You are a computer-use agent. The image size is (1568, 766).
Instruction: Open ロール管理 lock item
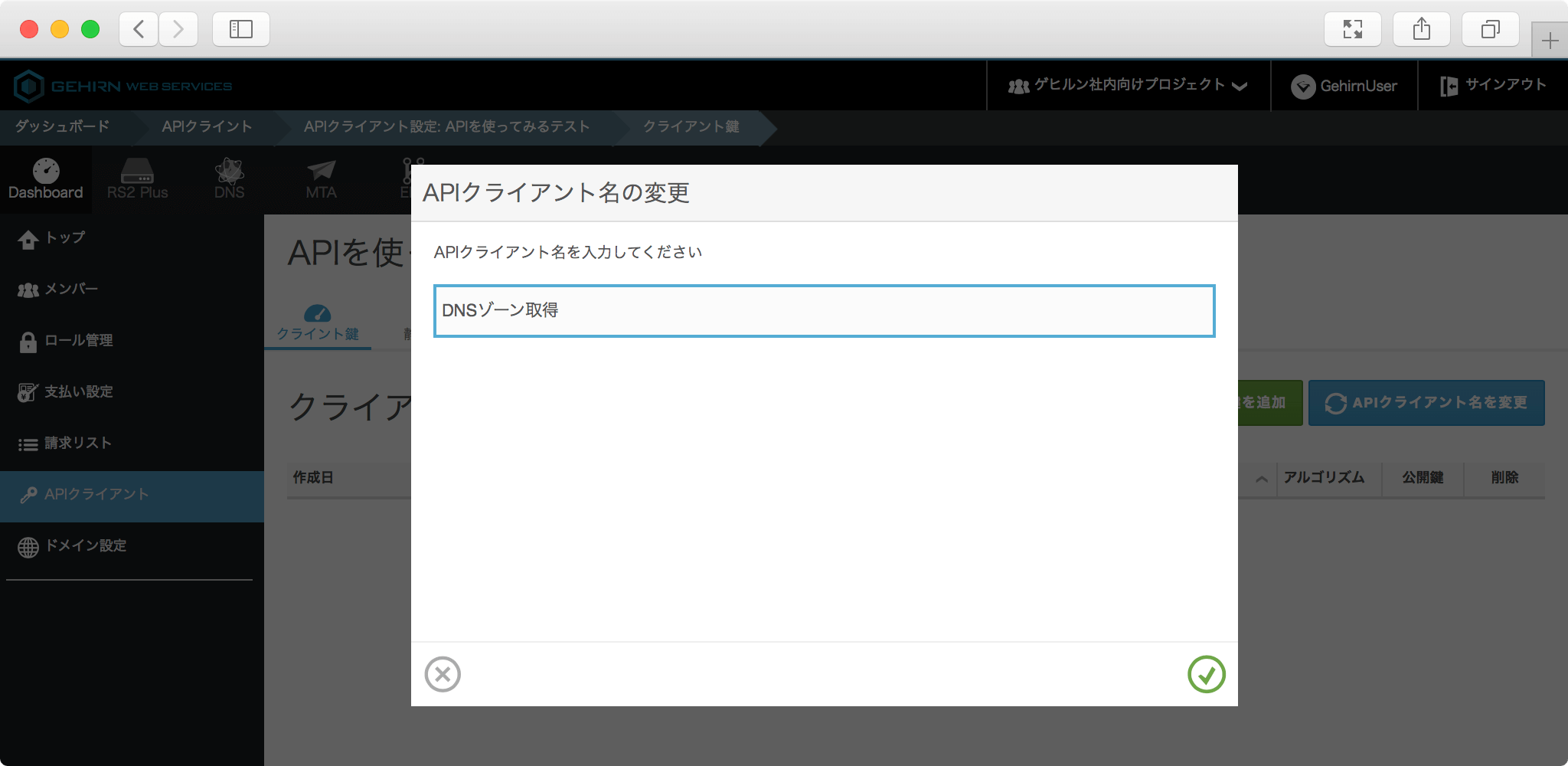(77, 341)
